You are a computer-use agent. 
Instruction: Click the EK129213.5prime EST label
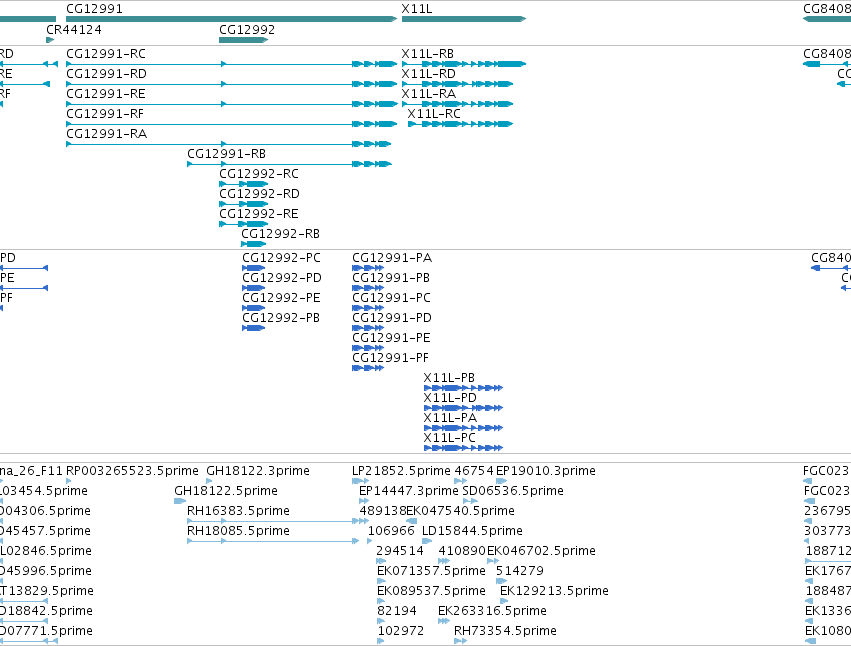click(554, 592)
